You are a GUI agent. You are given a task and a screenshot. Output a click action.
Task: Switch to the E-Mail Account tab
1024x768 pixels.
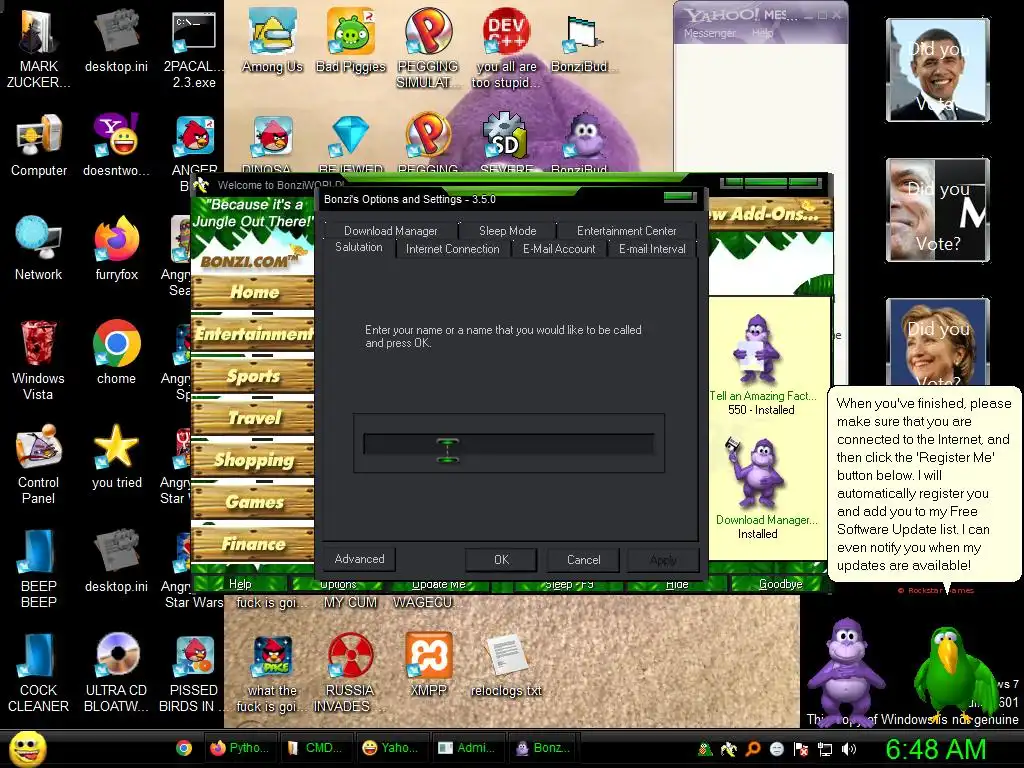(559, 249)
